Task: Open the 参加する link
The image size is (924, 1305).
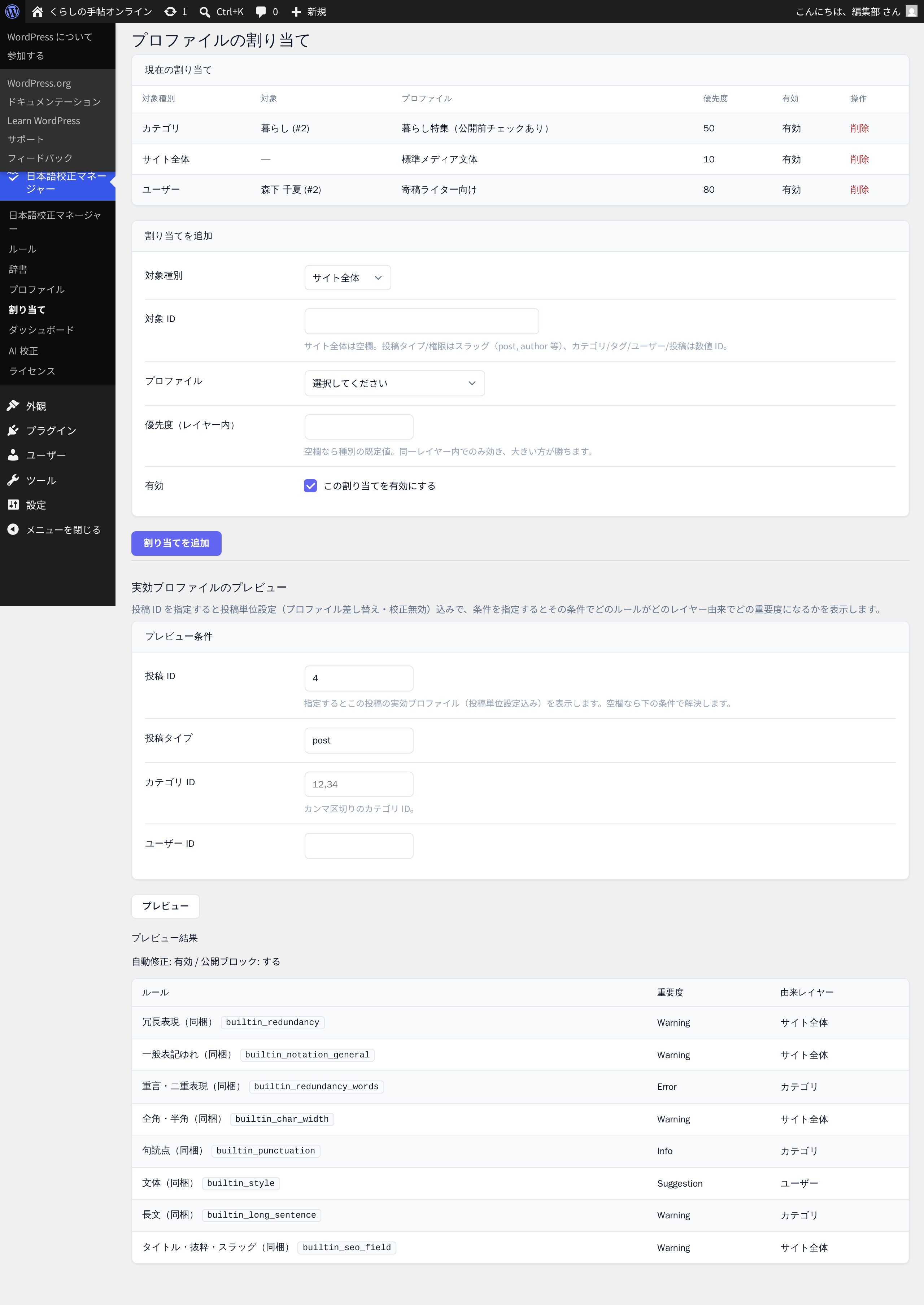Action: click(26, 56)
